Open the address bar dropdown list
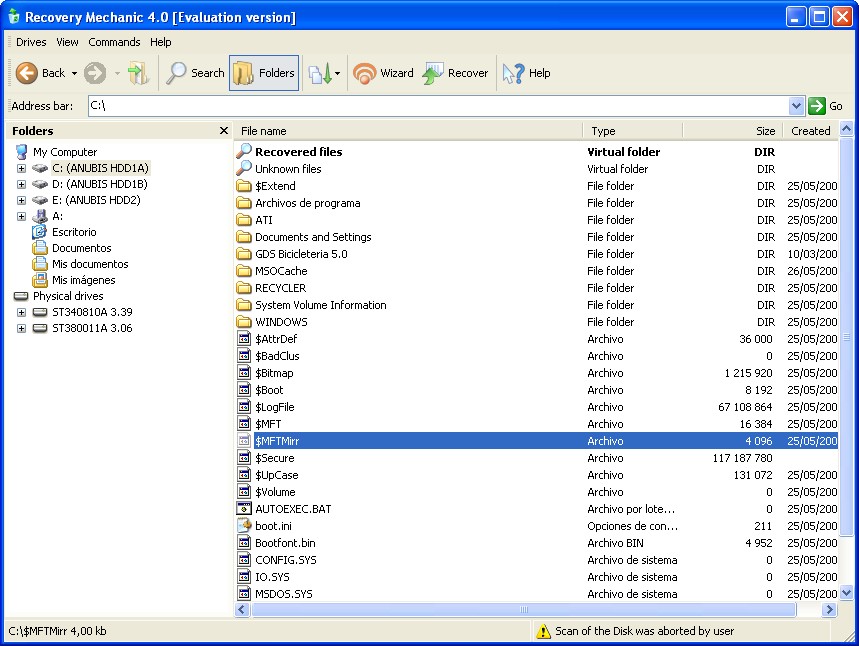 click(x=796, y=106)
